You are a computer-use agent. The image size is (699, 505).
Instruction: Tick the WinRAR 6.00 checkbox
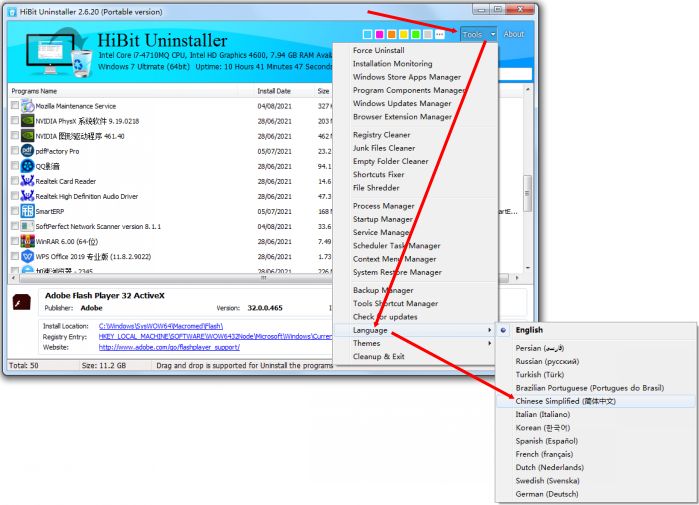[15, 241]
